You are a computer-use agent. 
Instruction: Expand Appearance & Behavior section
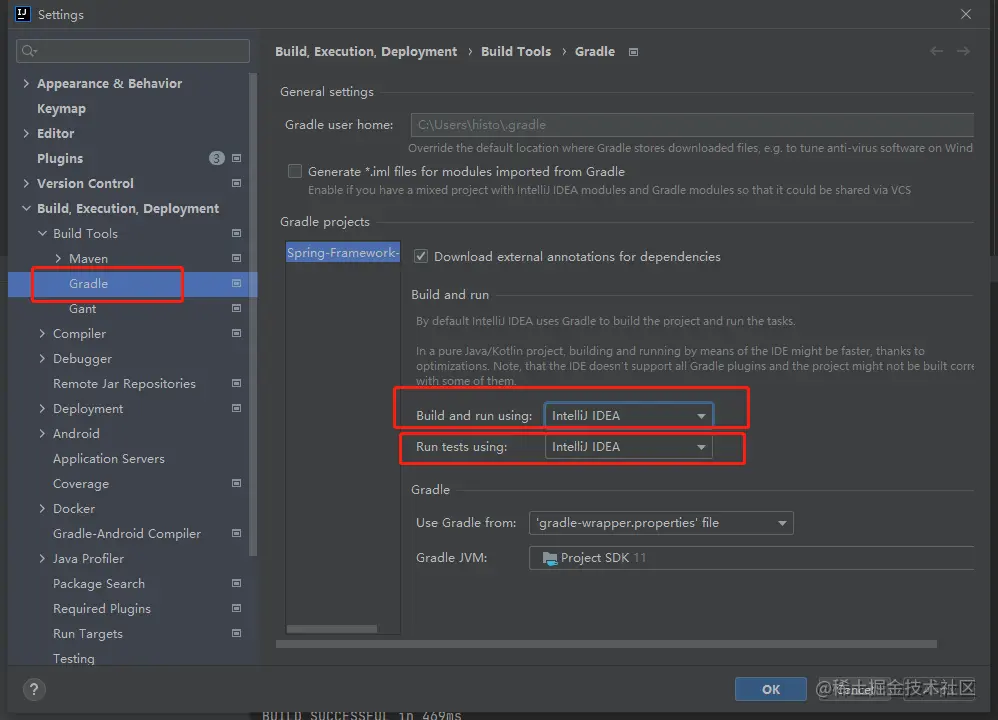pyautogui.click(x=26, y=83)
